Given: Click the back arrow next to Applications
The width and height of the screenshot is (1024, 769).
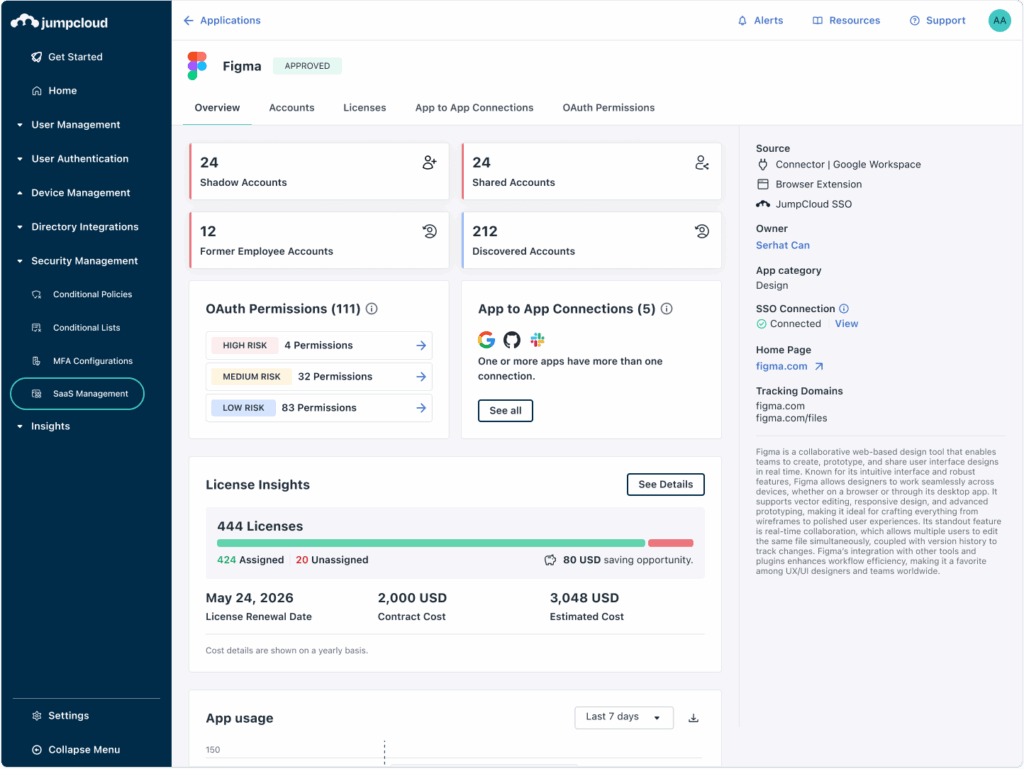Looking at the screenshot, I should [x=188, y=21].
